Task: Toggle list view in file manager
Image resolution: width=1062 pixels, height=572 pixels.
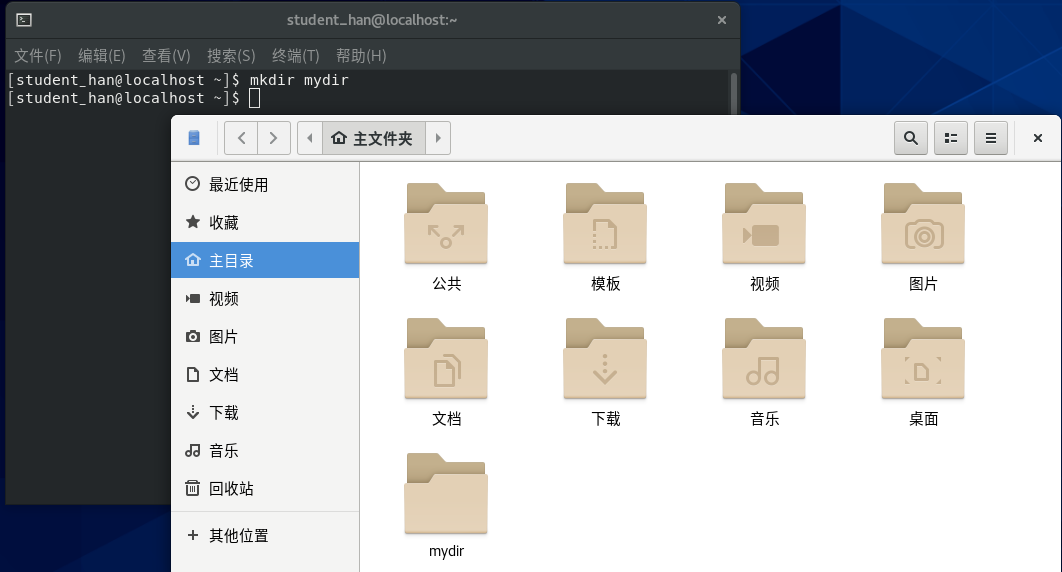Action: click(x=951, y=138)
